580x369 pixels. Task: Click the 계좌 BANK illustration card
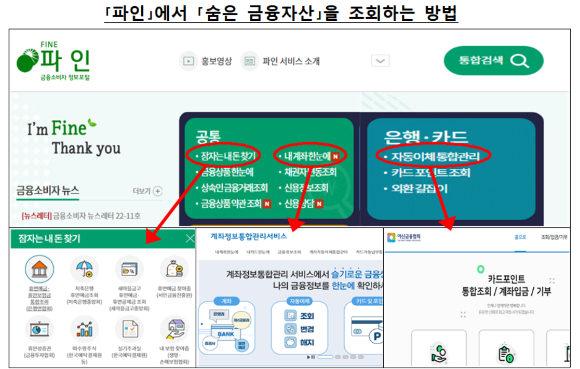coord(226,328)
